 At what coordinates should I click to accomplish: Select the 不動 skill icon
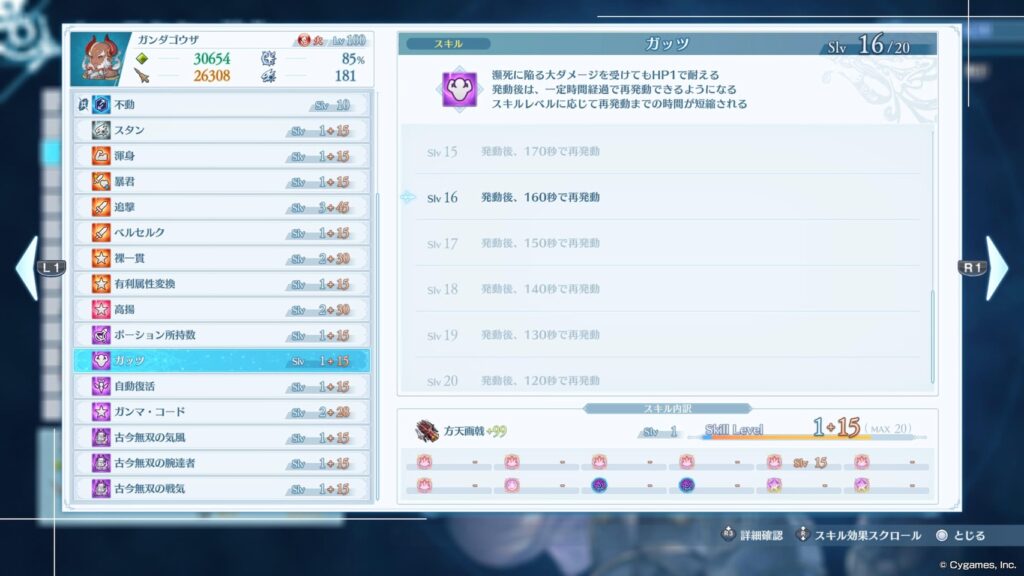[x=101, y=105]
